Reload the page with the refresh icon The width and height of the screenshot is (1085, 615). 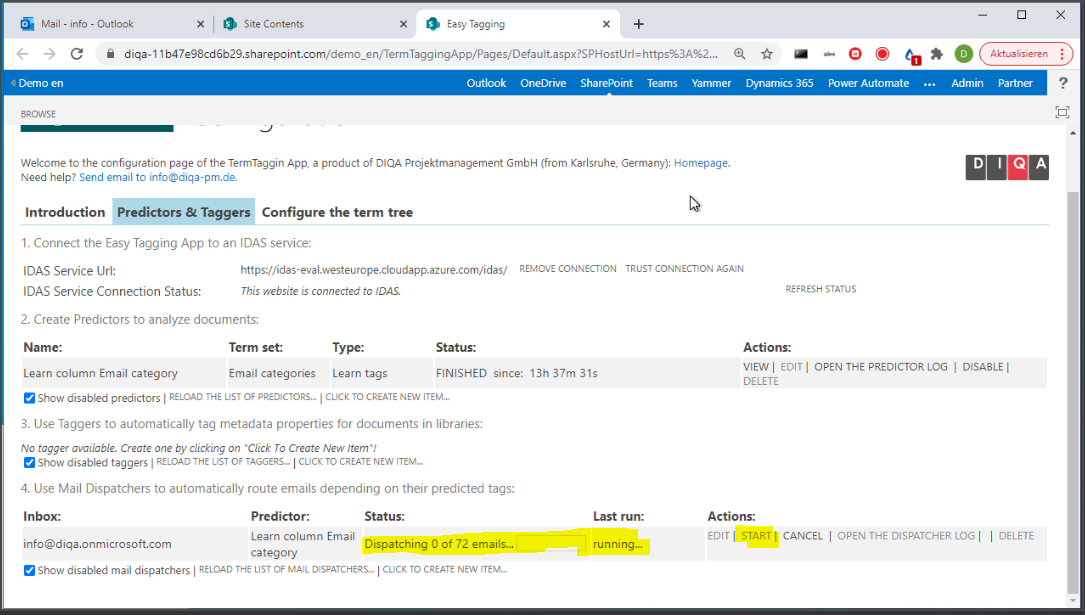(76, 54)
